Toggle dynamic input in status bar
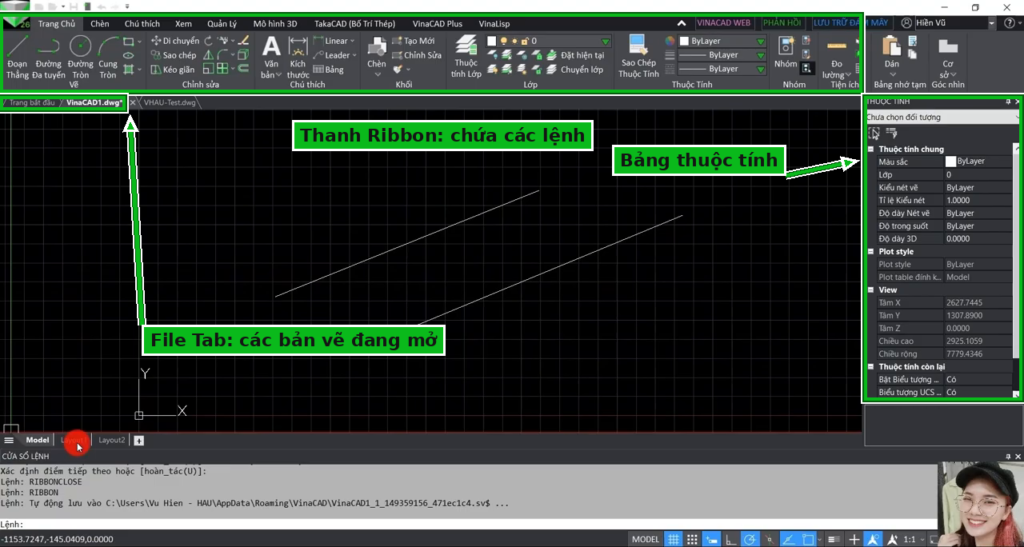 coord(711,539)
